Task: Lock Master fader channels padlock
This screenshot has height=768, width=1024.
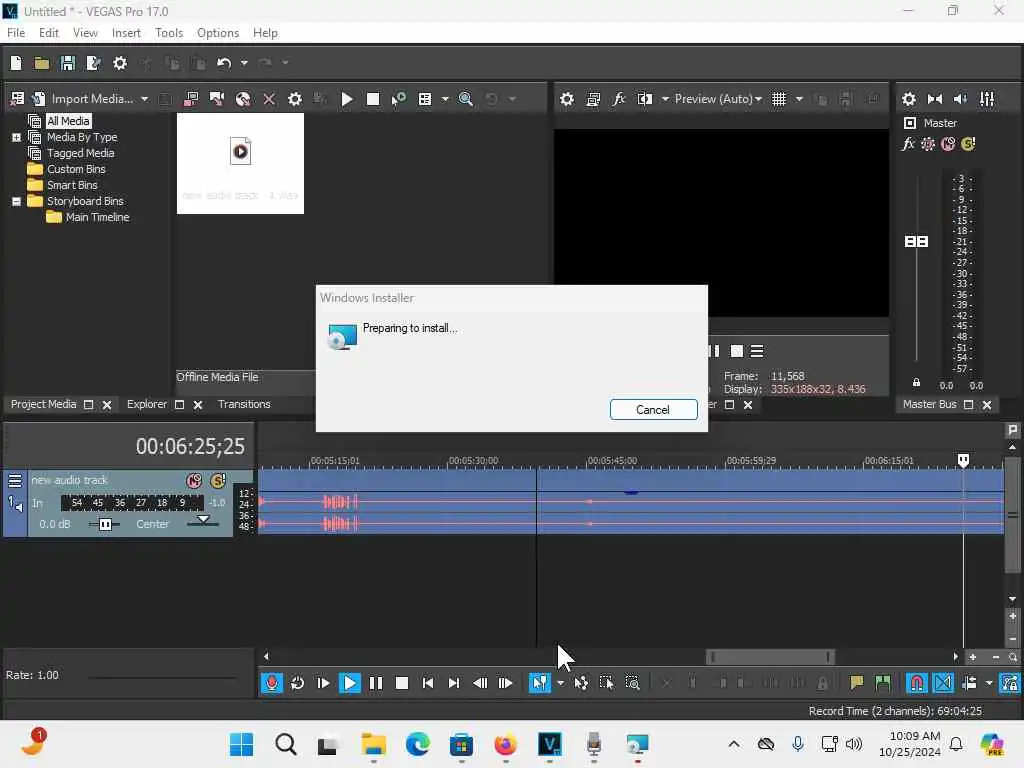Action: pyautogui.click(x=916, y=383)
